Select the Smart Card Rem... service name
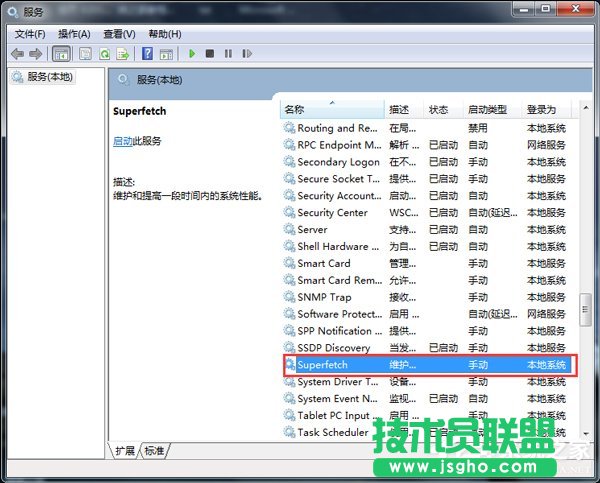The image size is (600, 483). (x=340, y=280)
